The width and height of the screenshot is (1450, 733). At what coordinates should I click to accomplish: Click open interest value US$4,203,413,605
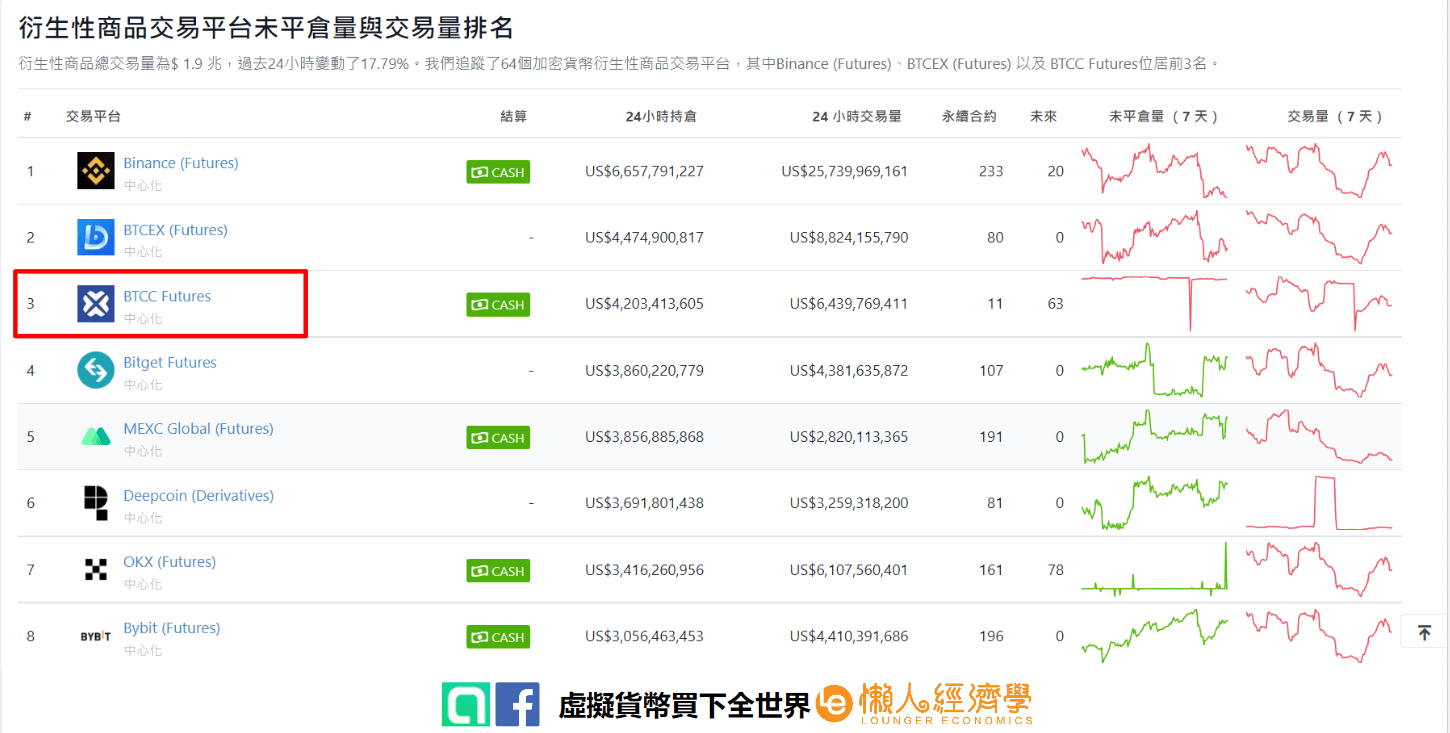pos(644,303)
